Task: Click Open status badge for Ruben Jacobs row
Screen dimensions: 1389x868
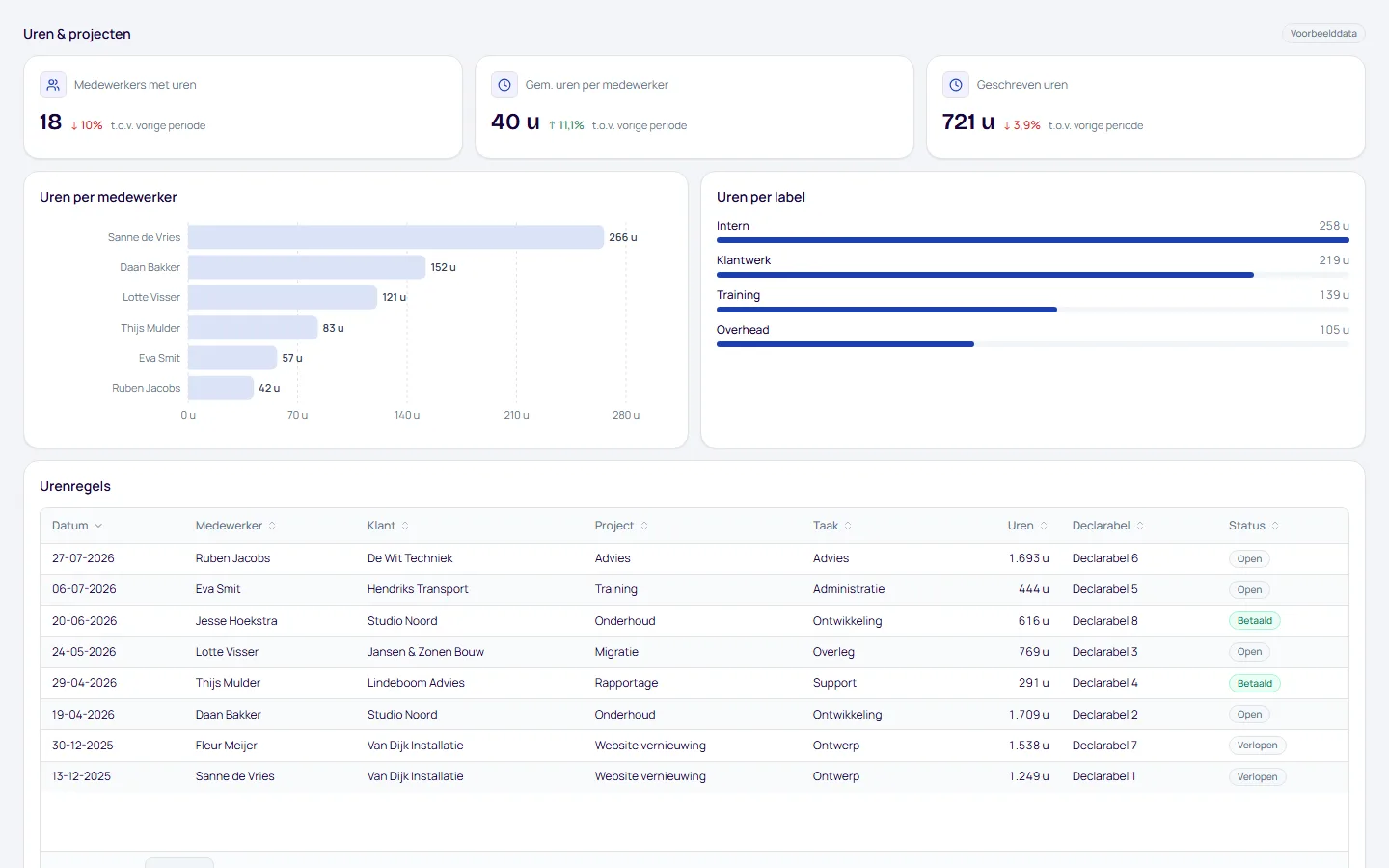Action: pos(1249,559)
